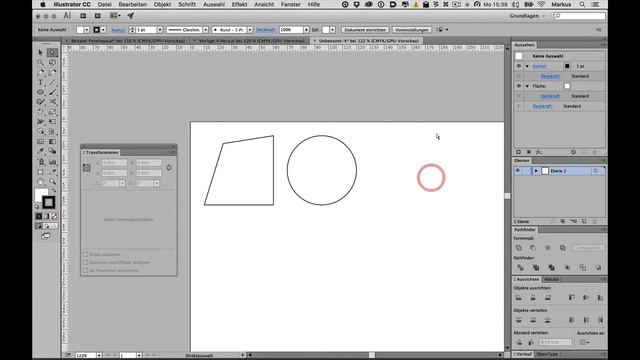This screenshot has height=360, width=640.
Task: Select the Scissors tool
Action: [x=52, y=102]
